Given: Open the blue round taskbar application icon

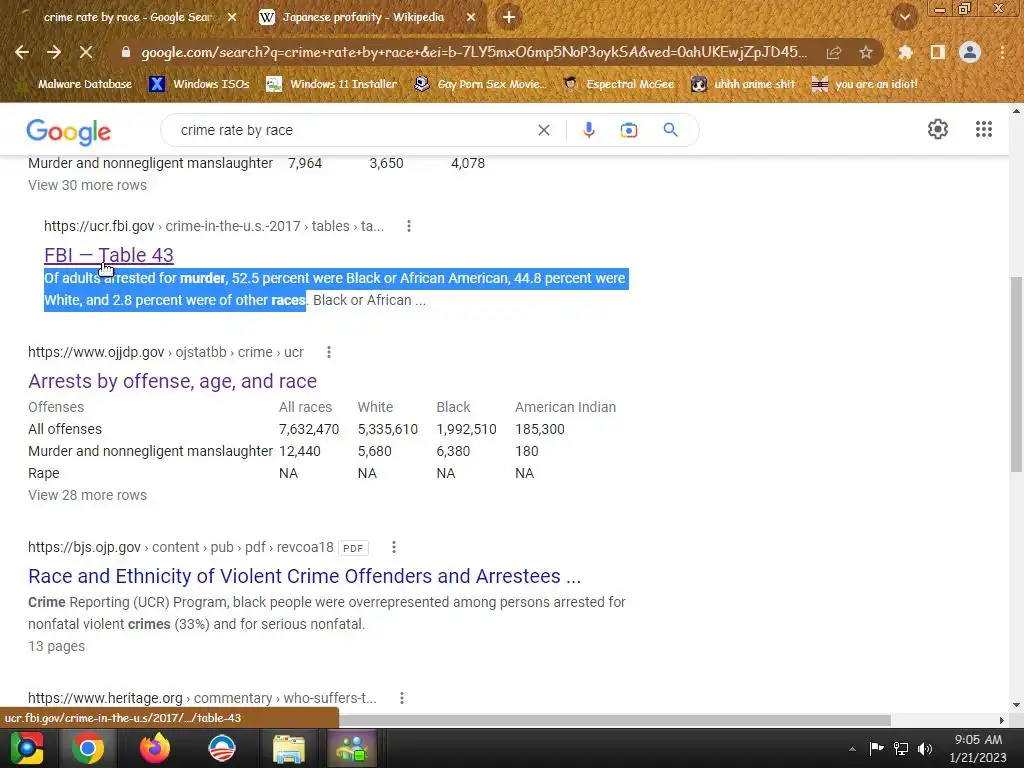Looking at the screenshot, I should pos(222,748).
